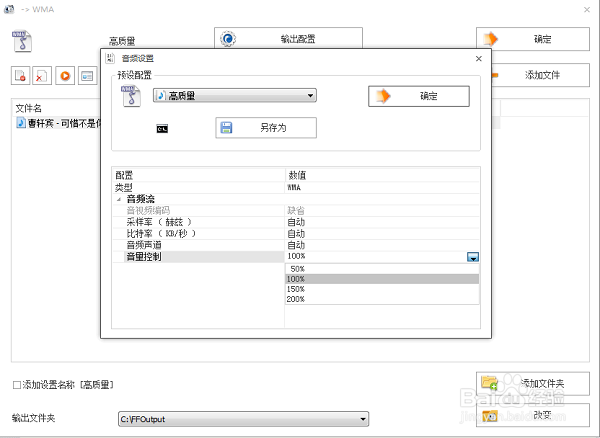Select the 比特率 row
Viewport: 600px width, 438px height.
pos(295,233)
